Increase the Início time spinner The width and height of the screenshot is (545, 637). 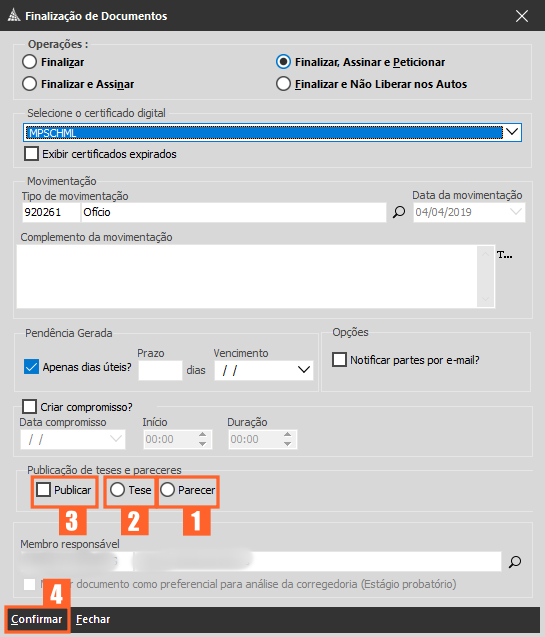click(x=203, y=435)
